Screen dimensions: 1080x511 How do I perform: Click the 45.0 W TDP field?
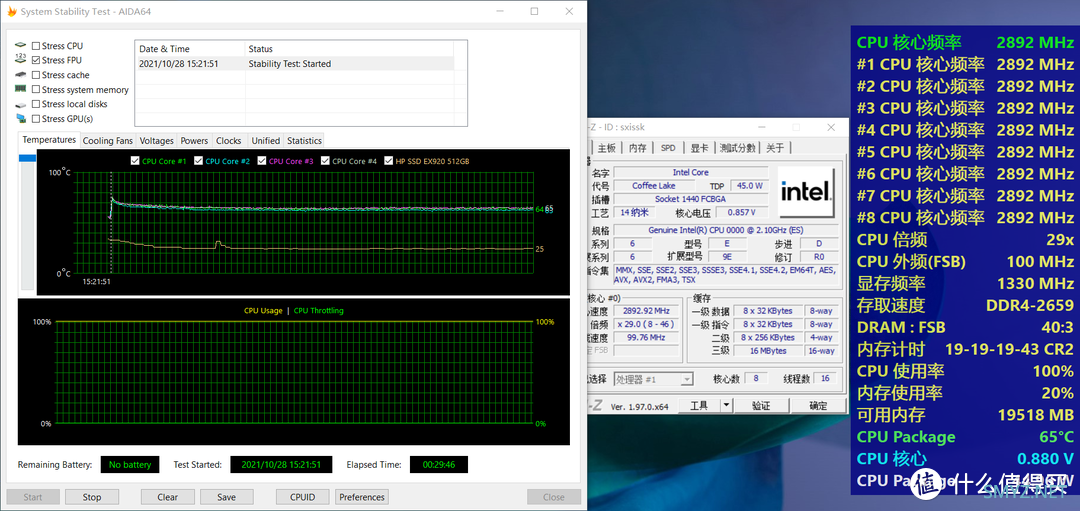click(x=749, y=185)
